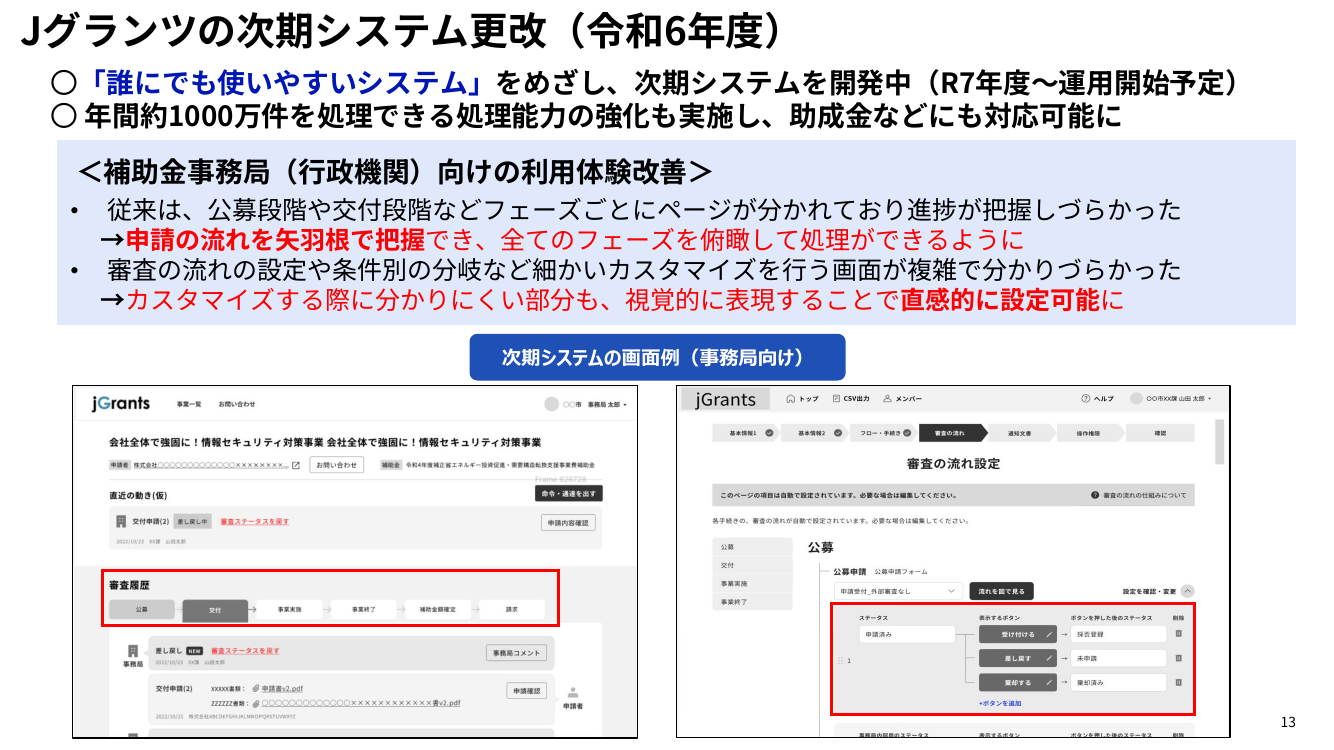Click pencil edit icon on 差し戻す button

[1049, 659]
